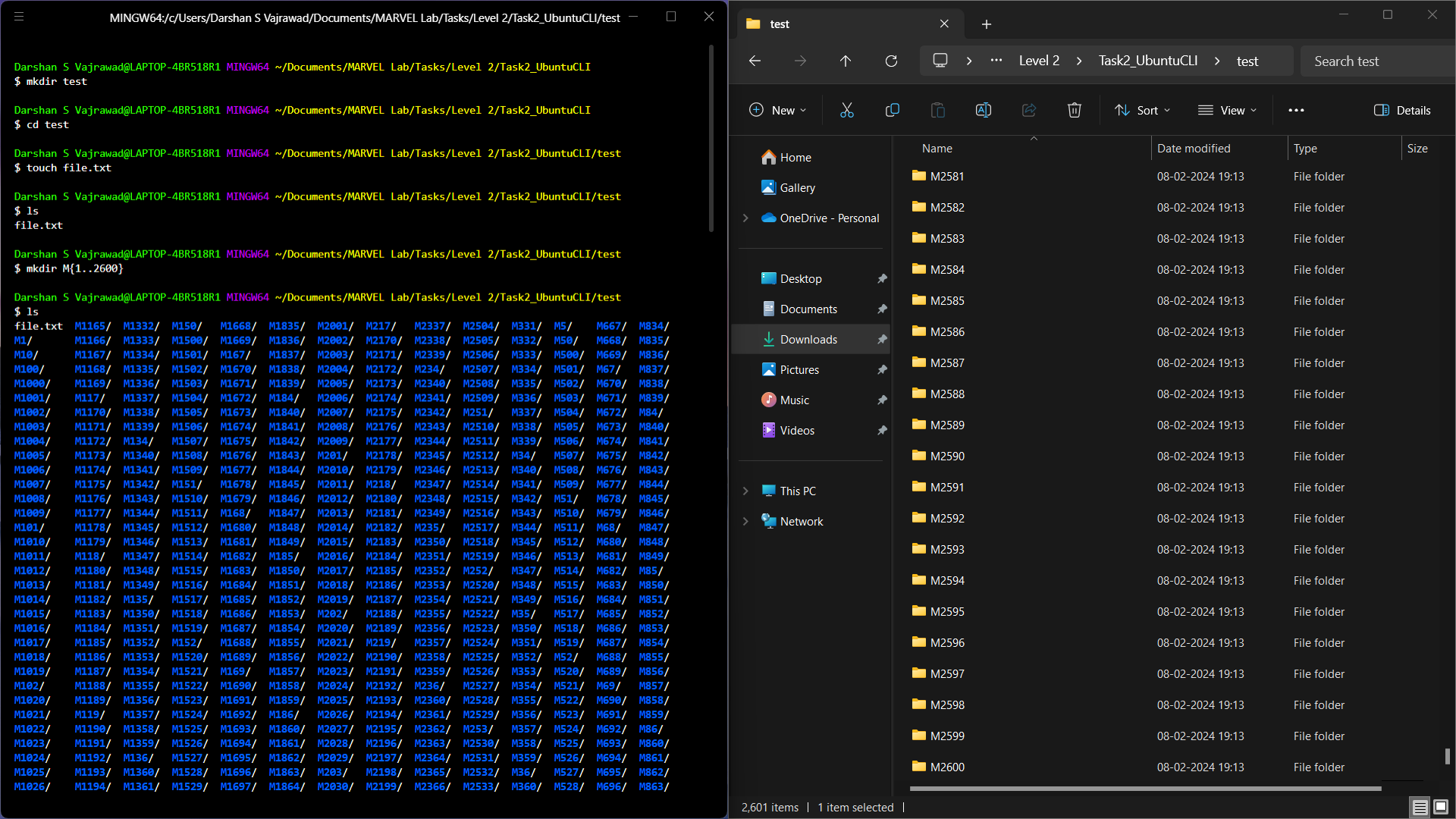
Task: Click the Rename icon in toolbar
Action: (983, 111)
